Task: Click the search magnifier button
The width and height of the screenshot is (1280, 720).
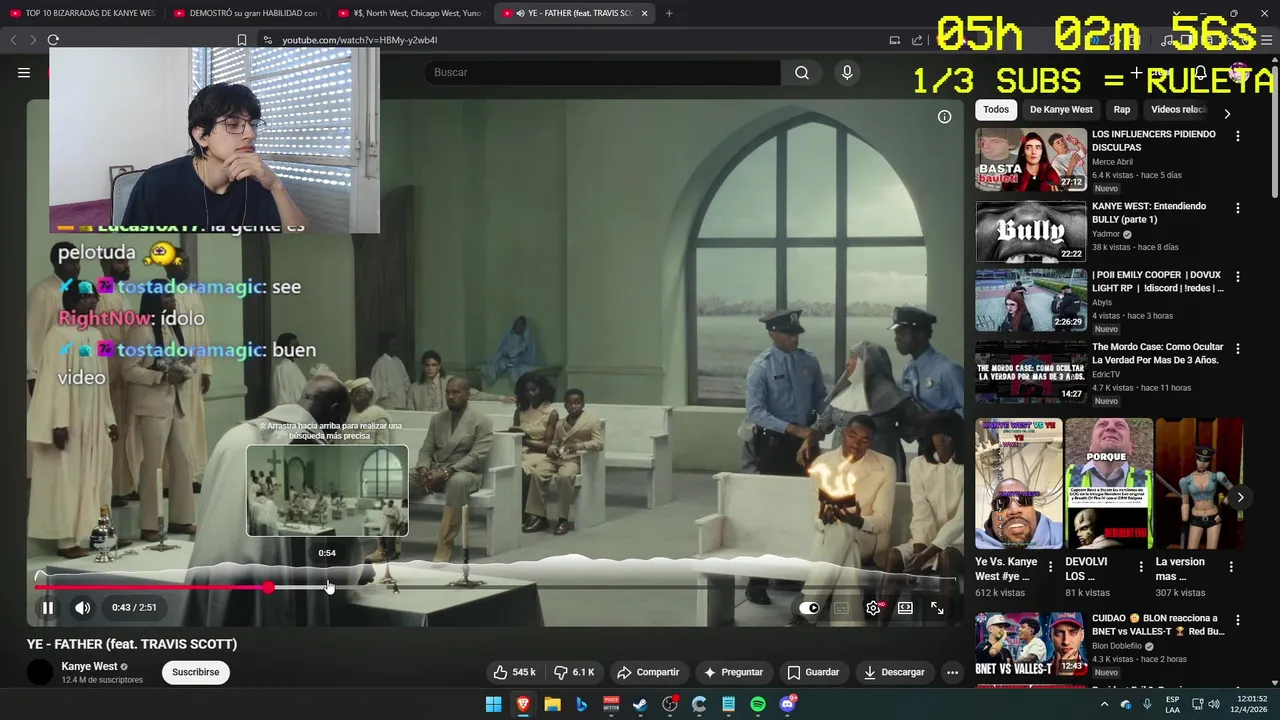Action: (x=802, y=72)
